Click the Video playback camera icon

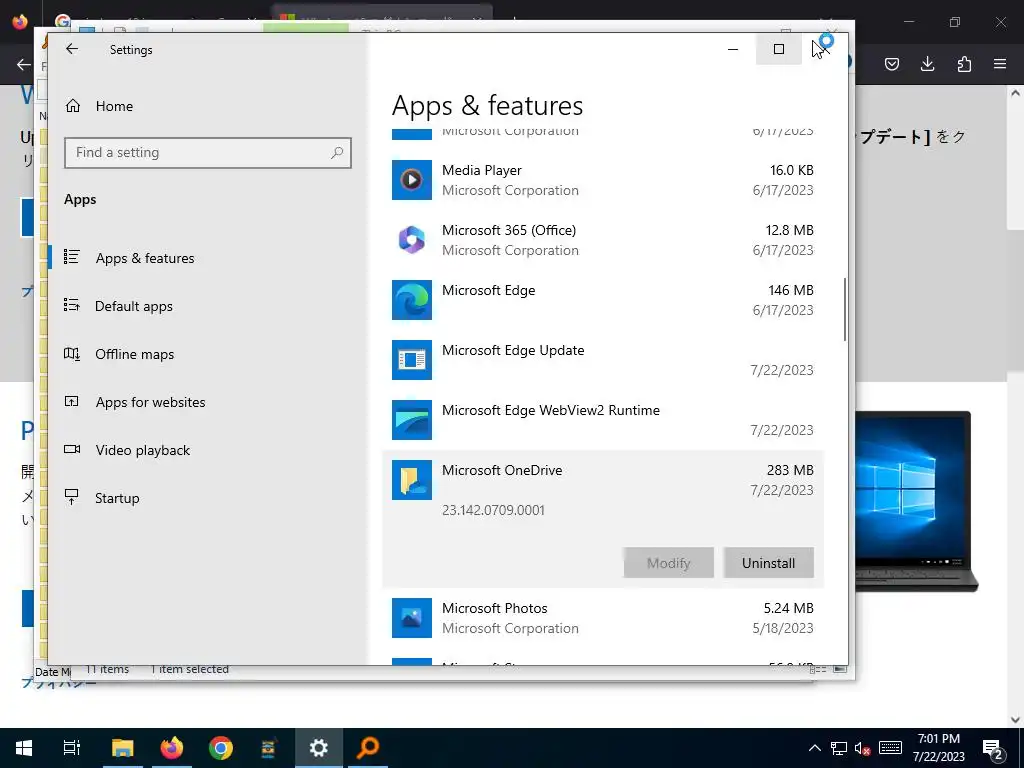click(x=72, y=449)
